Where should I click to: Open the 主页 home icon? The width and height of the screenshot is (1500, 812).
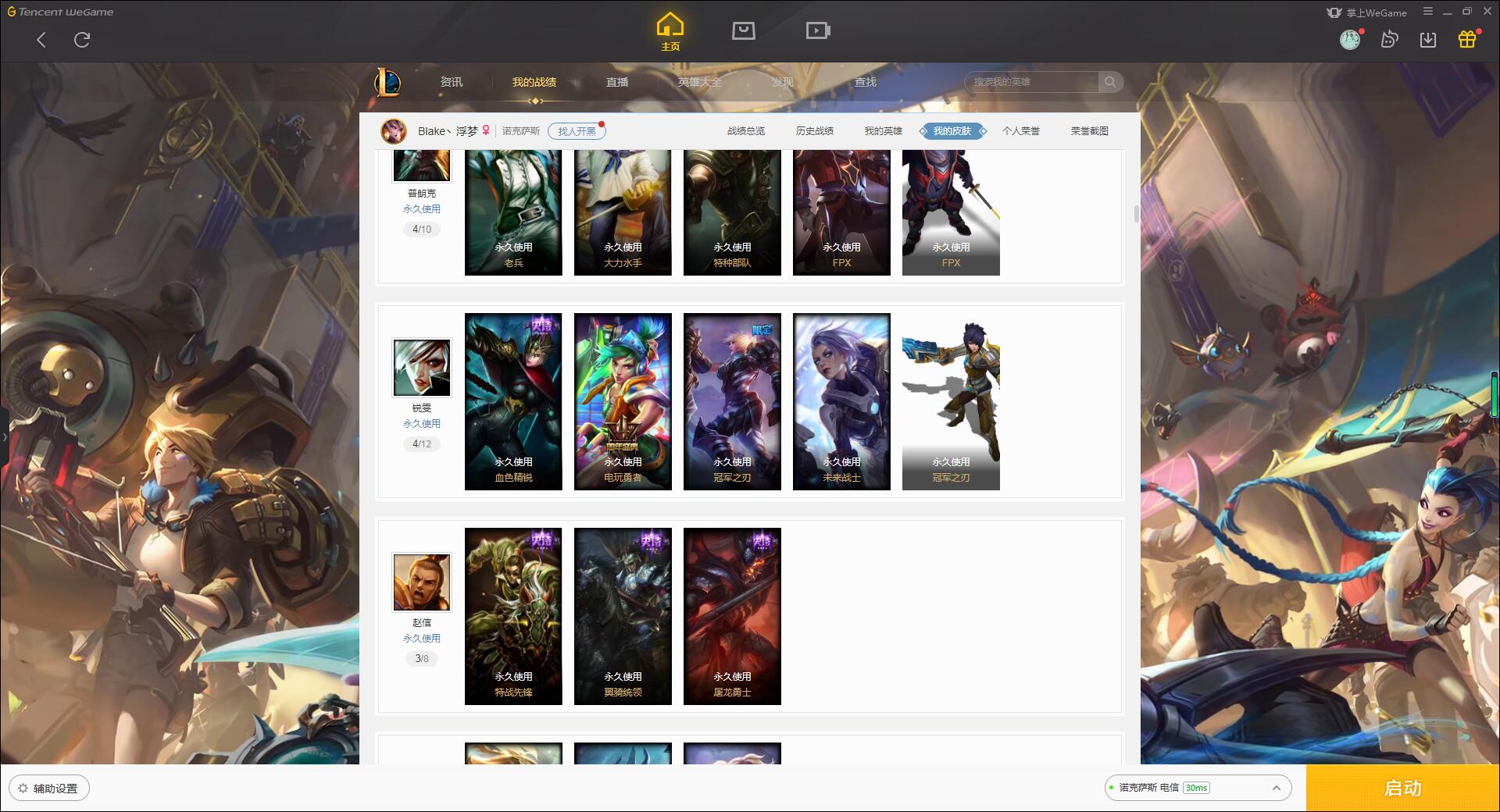click(670, 32)
